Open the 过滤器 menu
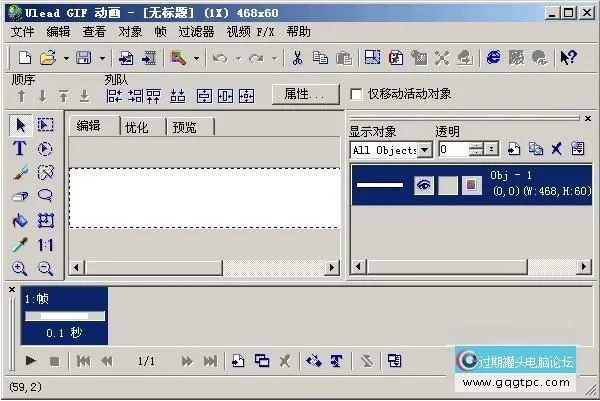 pos(195,31)
